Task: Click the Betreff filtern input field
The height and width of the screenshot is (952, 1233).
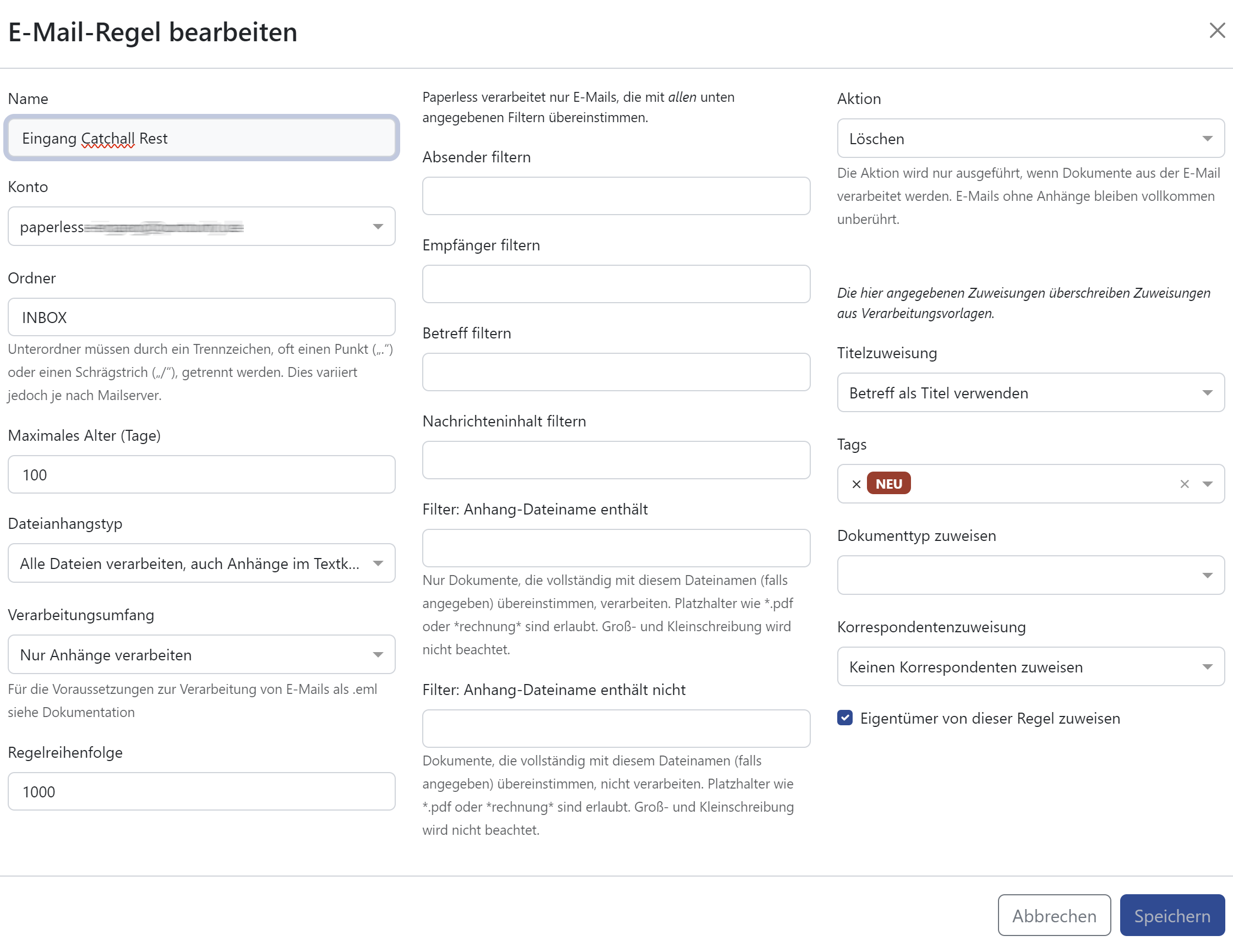Action: point(616,373)
